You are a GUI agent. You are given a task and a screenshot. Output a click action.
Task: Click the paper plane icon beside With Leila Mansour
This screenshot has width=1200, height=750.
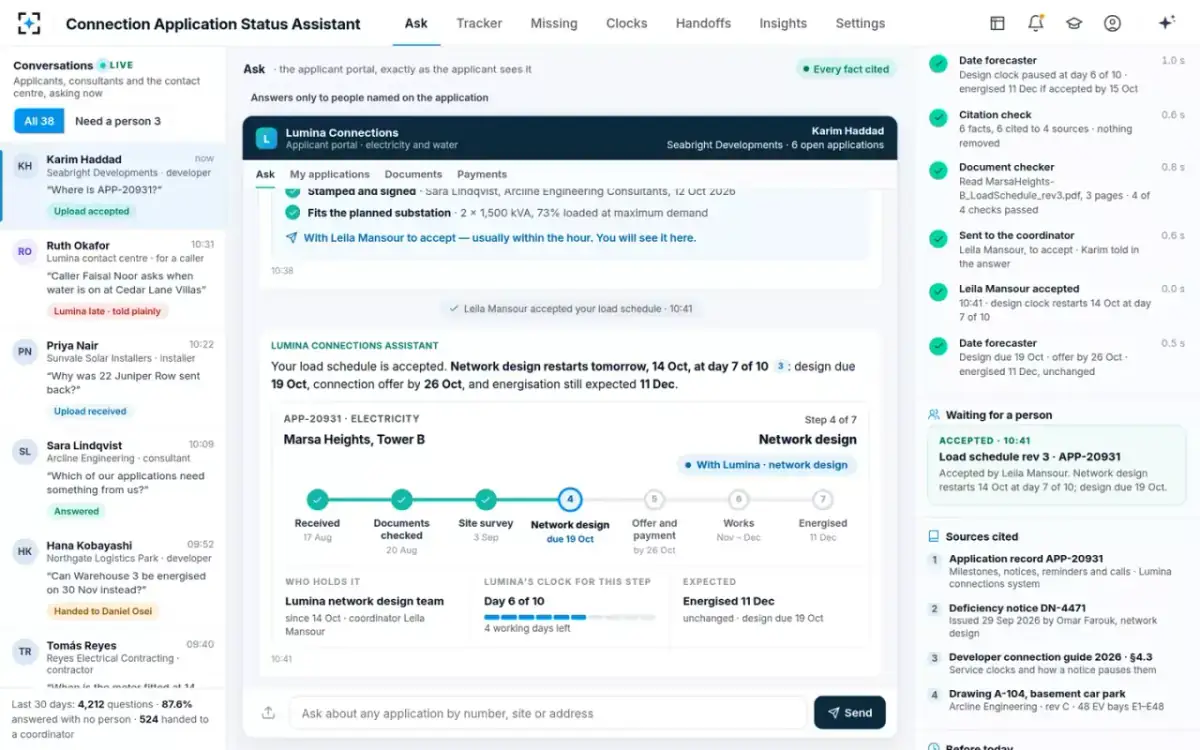(292, 238)
